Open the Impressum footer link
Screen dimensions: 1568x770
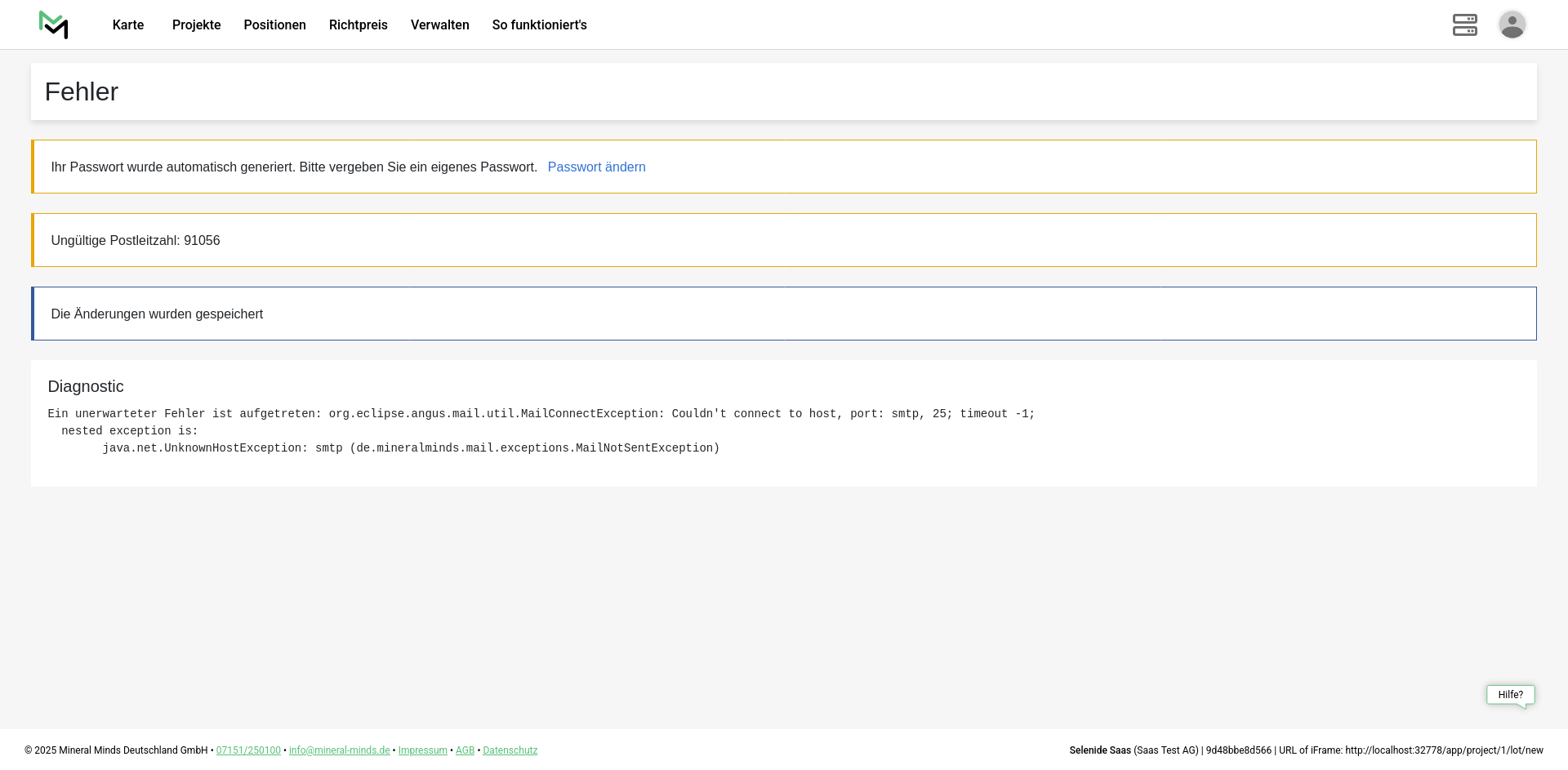[x=422, y=750]
